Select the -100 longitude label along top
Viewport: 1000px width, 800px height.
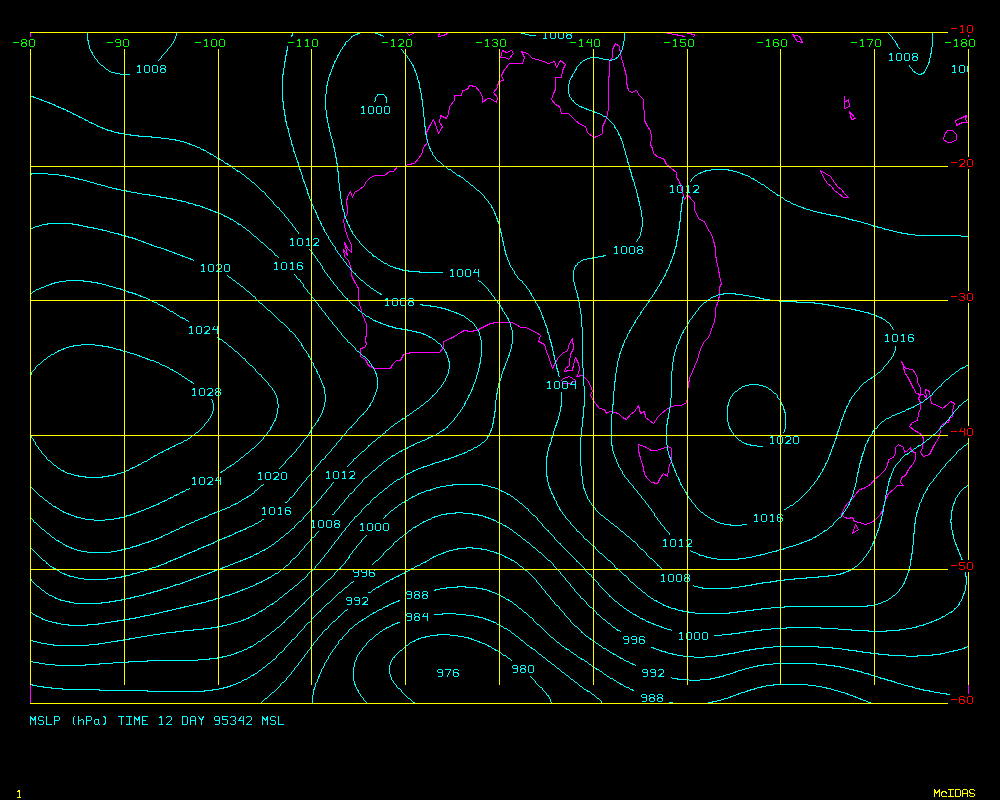(210, 43)
